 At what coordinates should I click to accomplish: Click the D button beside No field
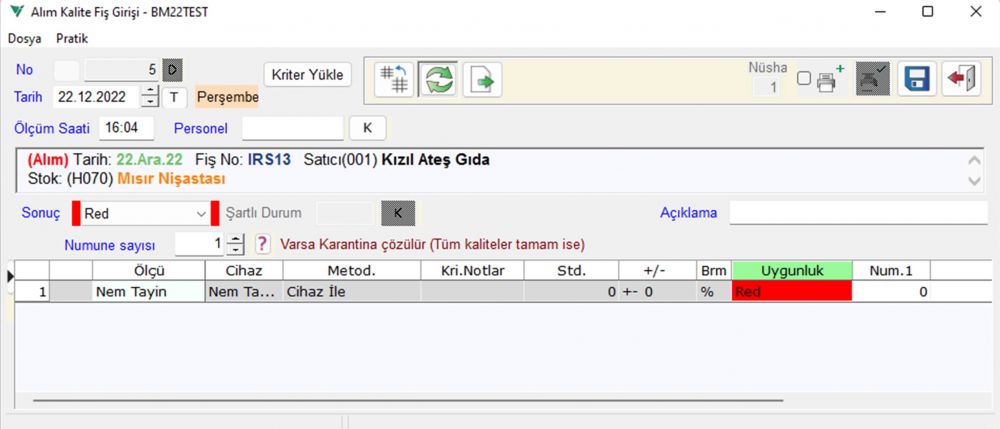tap(172, 69)
